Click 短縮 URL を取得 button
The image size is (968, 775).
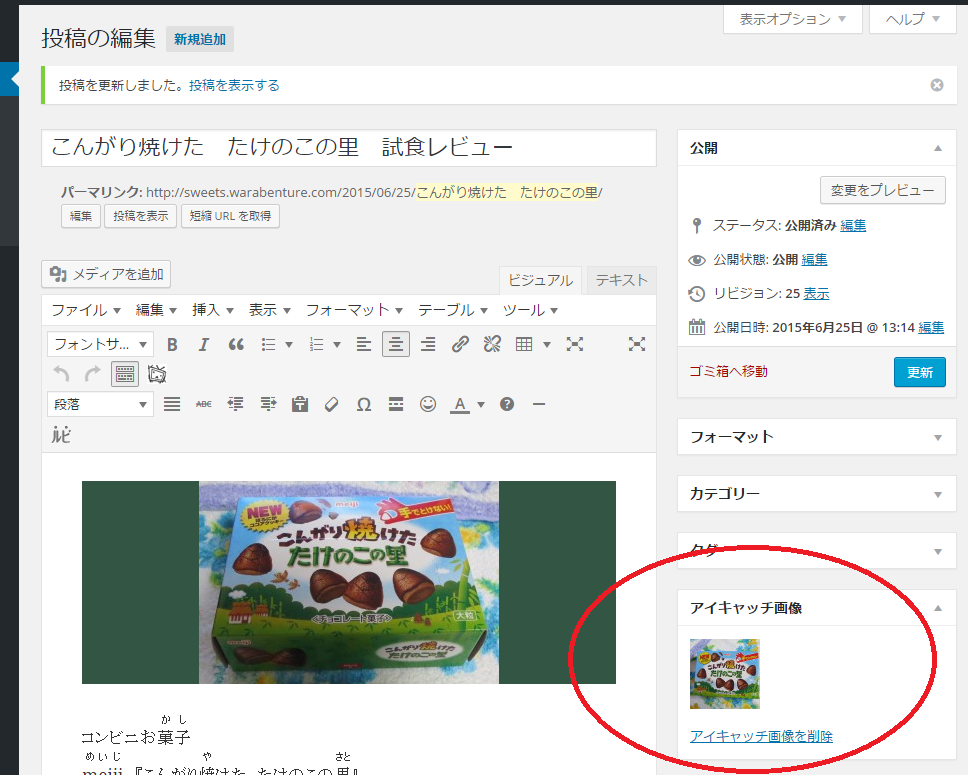[230, 216]
